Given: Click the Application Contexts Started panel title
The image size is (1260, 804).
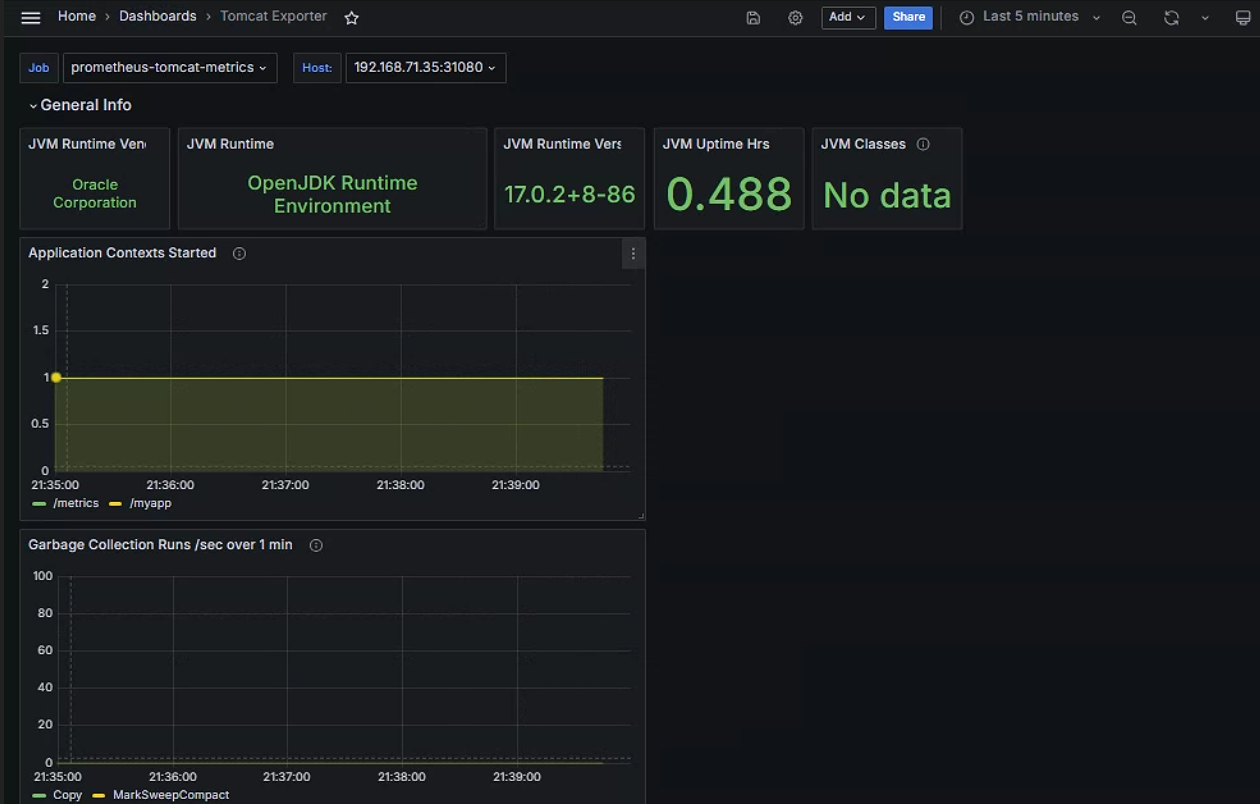Looking at the screenshot, I should pos(122,253).
